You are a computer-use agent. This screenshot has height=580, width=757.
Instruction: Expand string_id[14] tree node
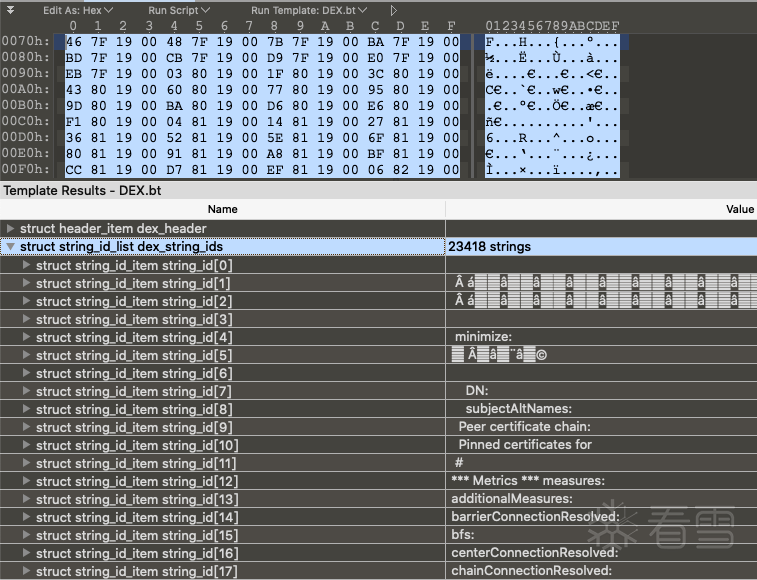(x=27, y=517)
